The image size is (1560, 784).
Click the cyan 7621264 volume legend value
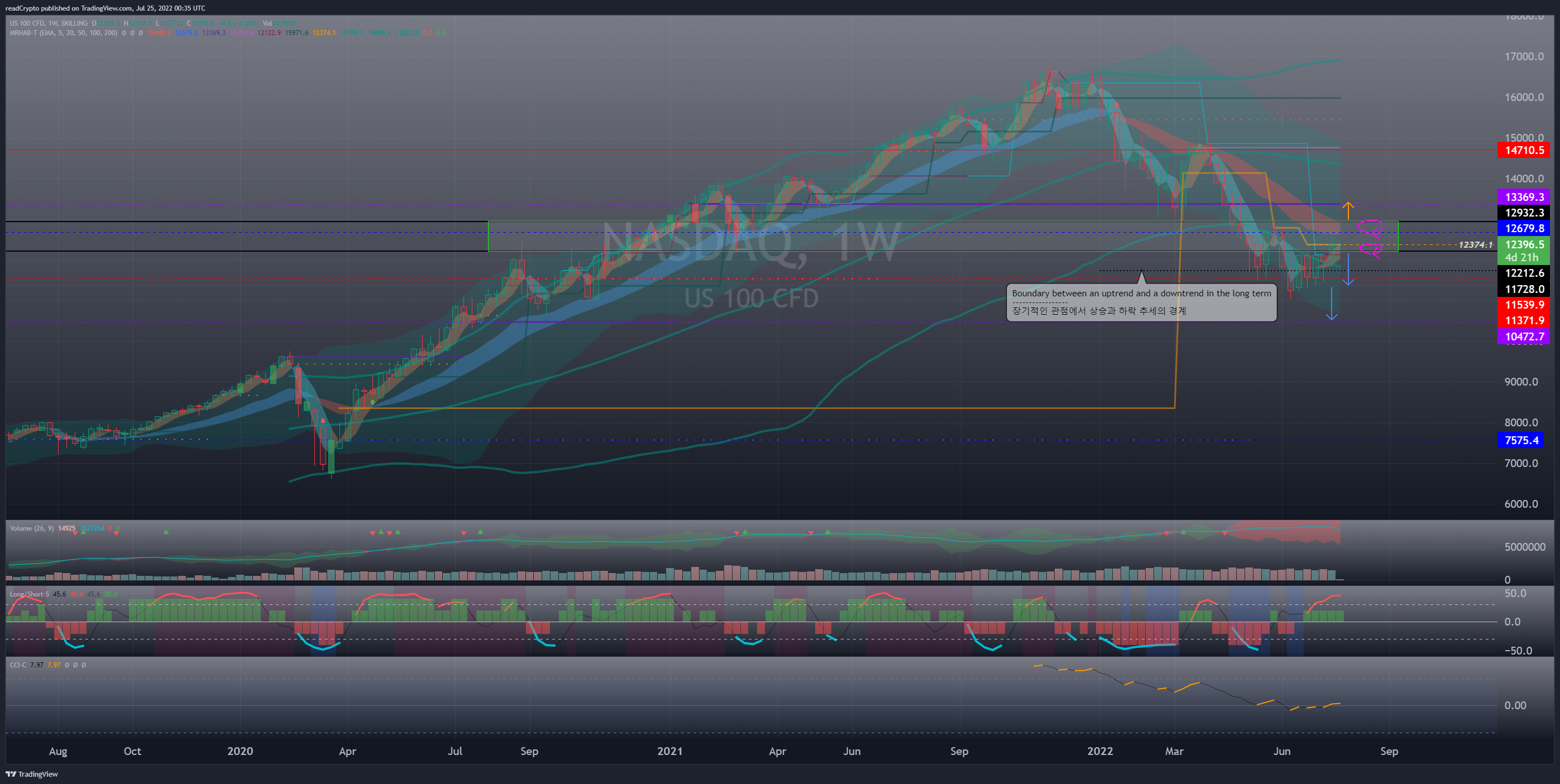(x=92, y=528)
